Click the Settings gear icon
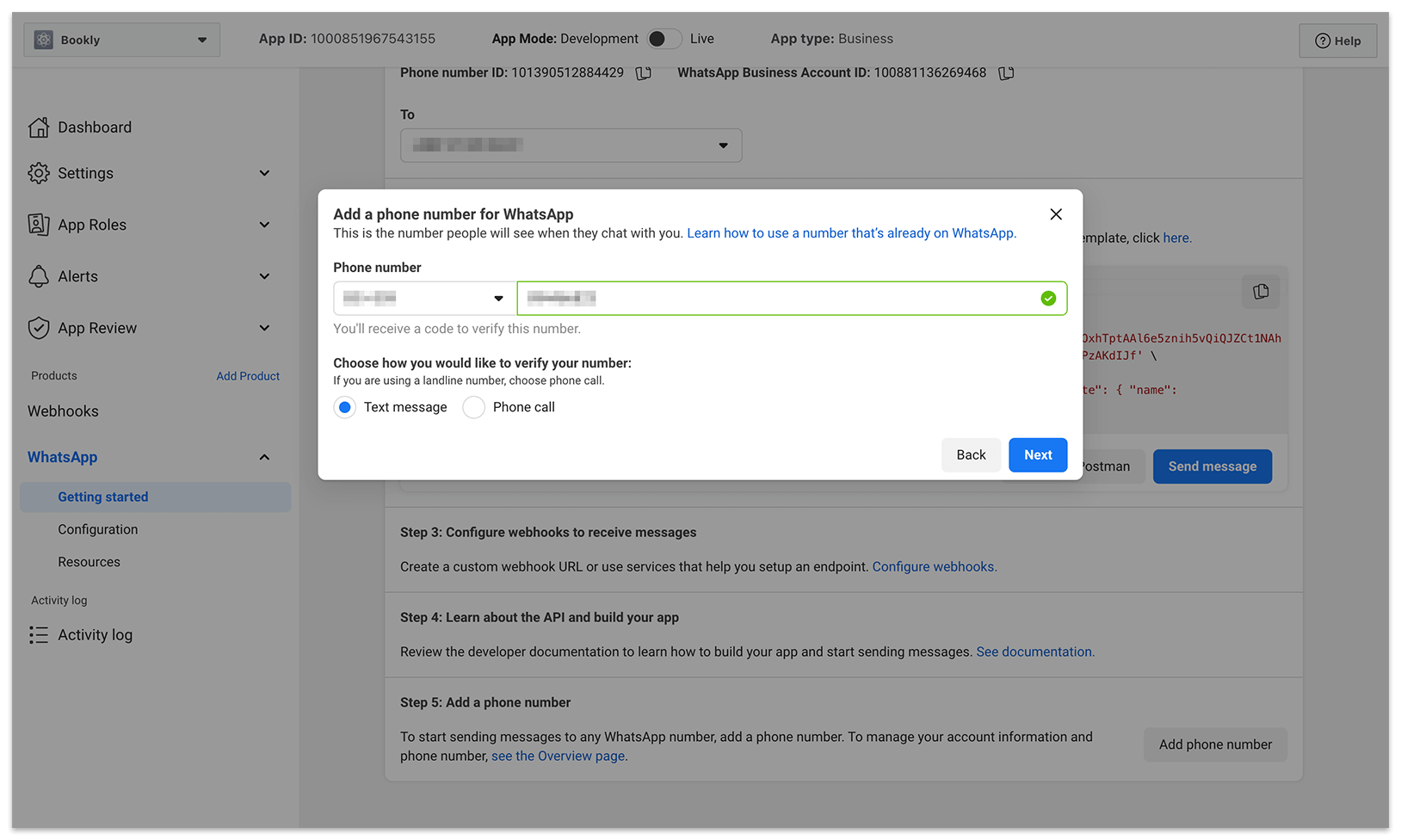The image size is (1401, 840). tap(39, 173)
